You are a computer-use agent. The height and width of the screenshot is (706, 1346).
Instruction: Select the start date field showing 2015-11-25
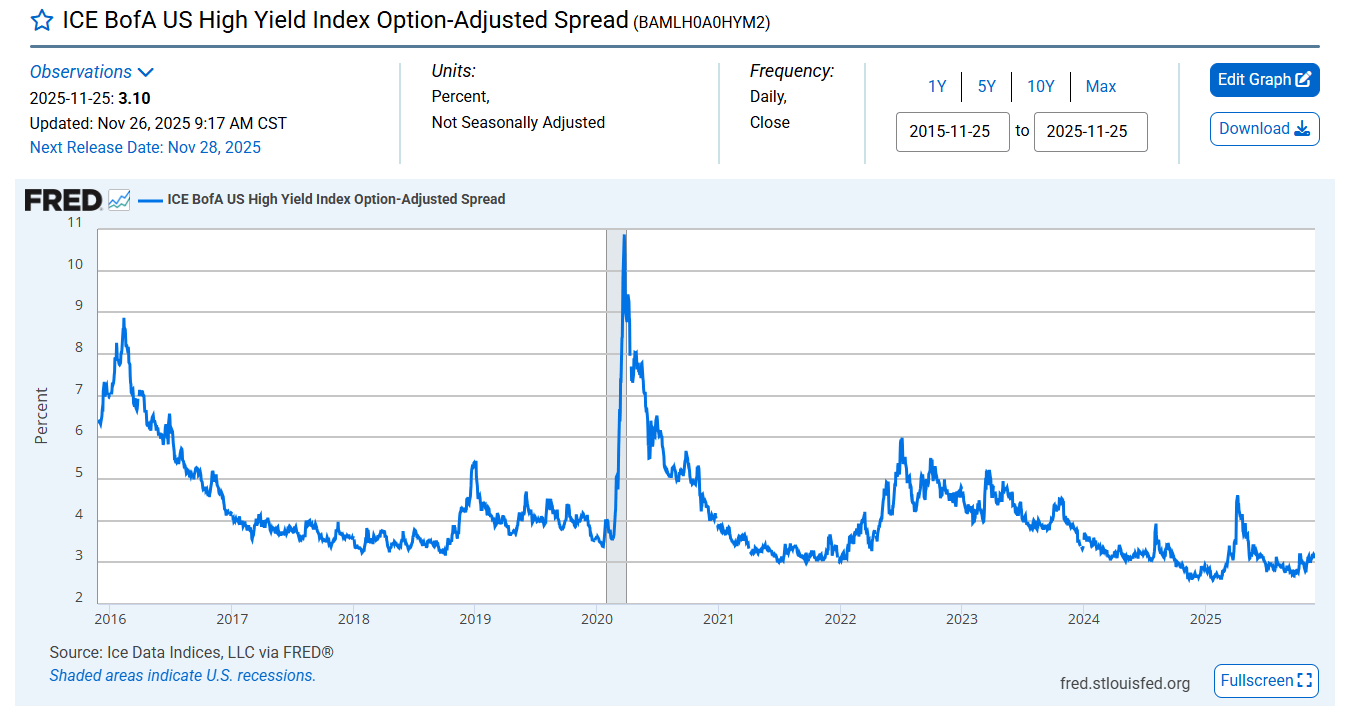click(952, 131)
